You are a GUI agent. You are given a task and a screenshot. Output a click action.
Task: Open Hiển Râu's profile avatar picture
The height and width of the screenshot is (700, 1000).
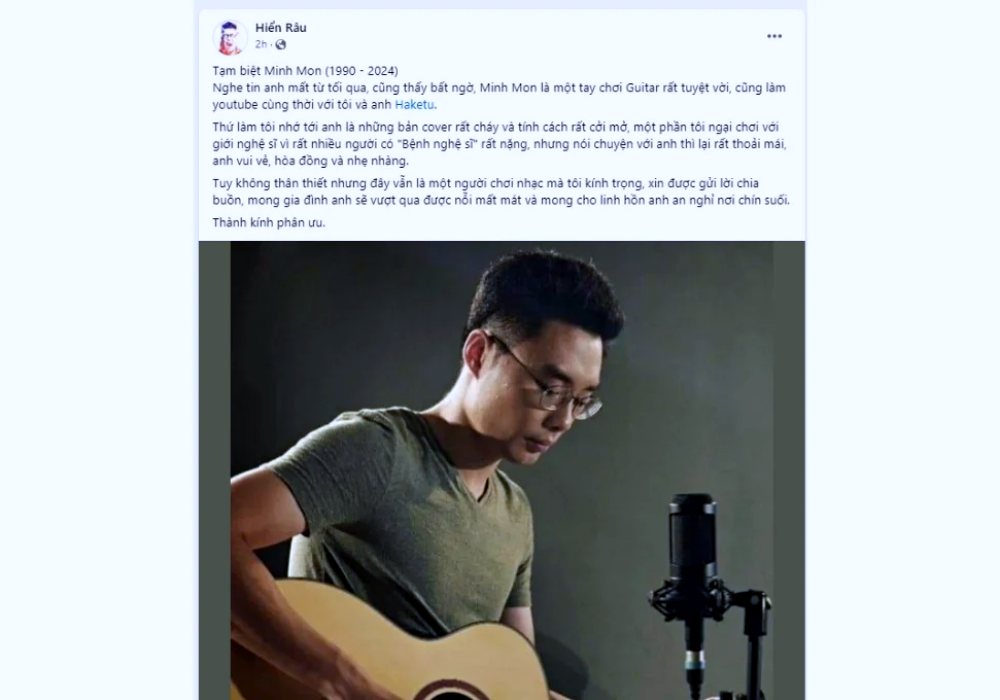pyautogui.click(x=230, y=37)
